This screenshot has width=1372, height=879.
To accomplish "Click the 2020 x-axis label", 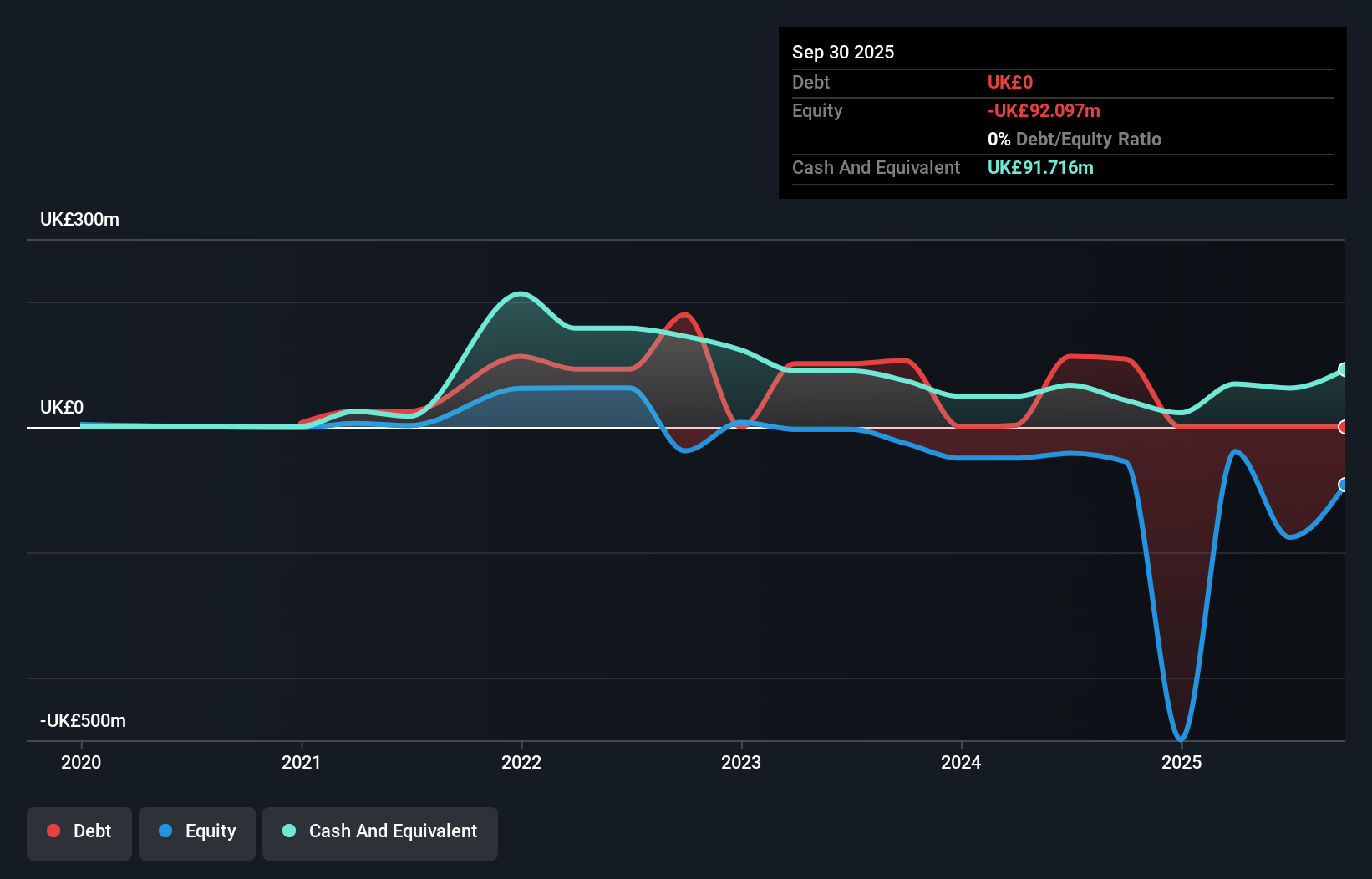I will tap(81, 762).
